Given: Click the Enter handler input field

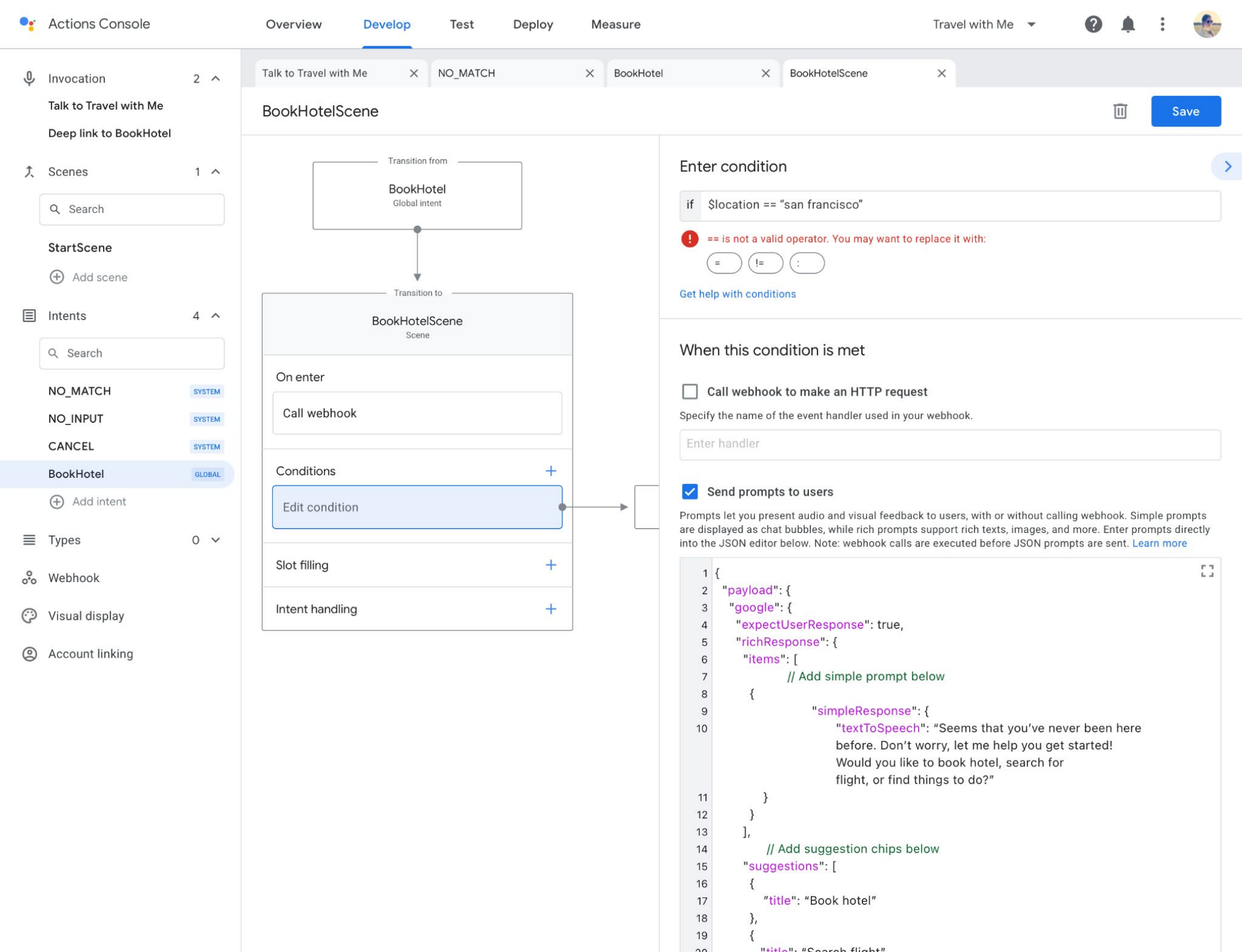Looking at the screenshot, I should (x=949, y=444).
